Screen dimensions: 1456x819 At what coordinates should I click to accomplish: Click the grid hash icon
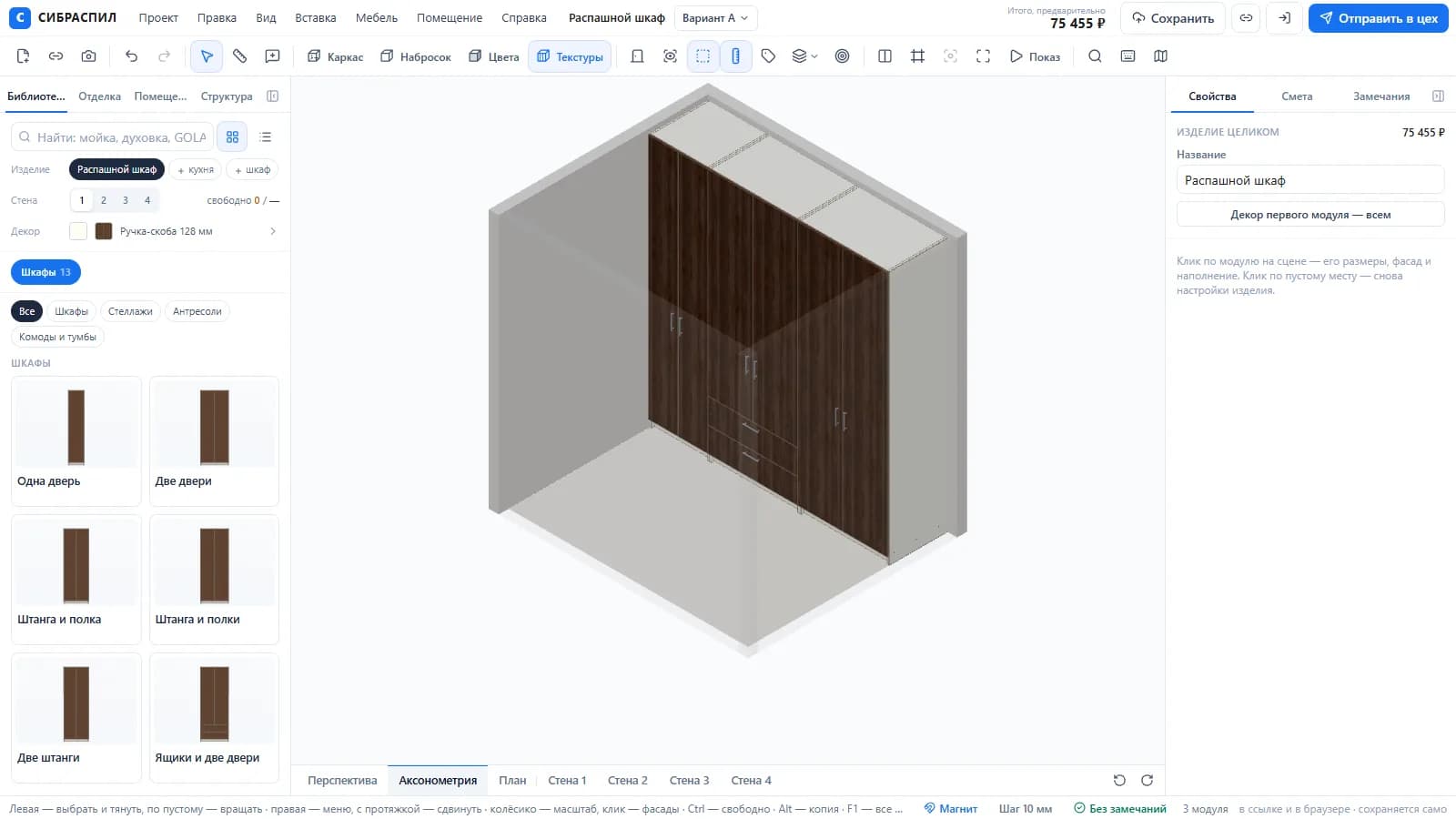[x=917, y=56]
